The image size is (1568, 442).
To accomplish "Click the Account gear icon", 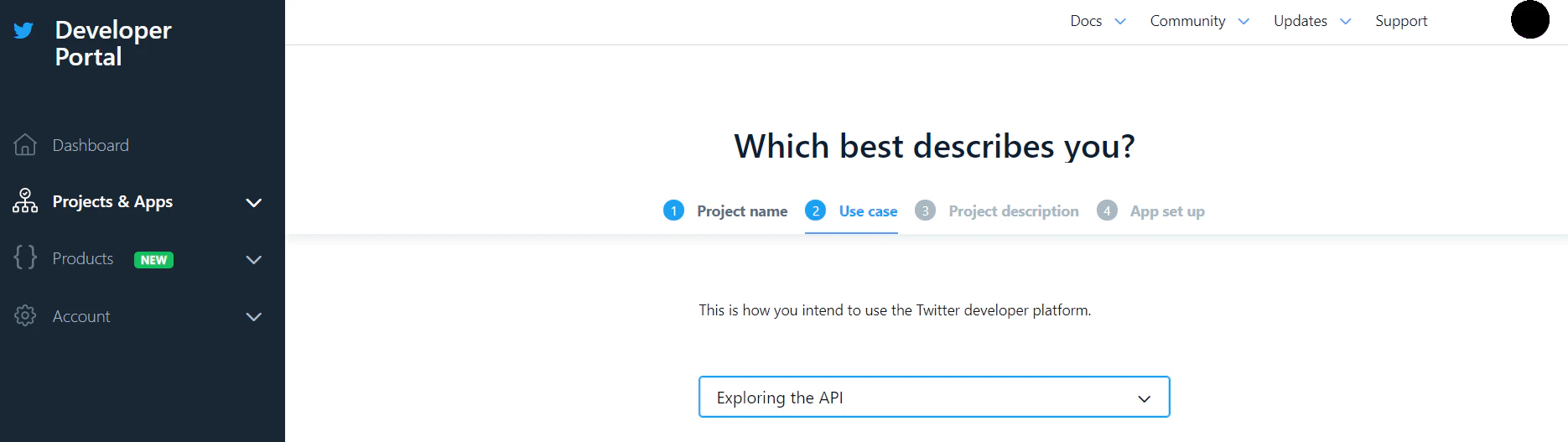I will click(x=25, y=315).
